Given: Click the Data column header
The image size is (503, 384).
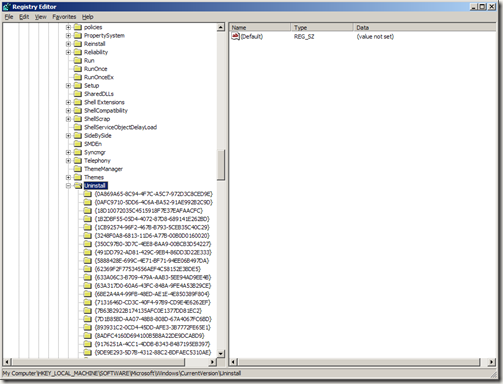Looking at the screenshot, I should coord(425,27).
